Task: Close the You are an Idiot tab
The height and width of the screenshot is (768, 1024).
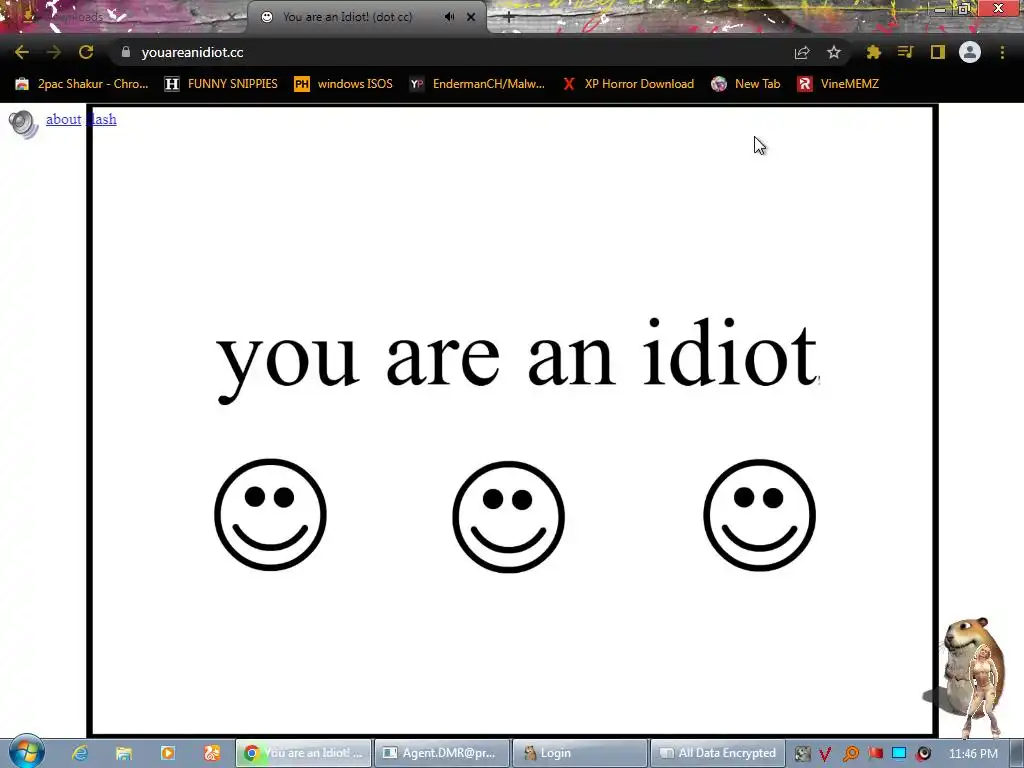Action: tap(471, 17)
